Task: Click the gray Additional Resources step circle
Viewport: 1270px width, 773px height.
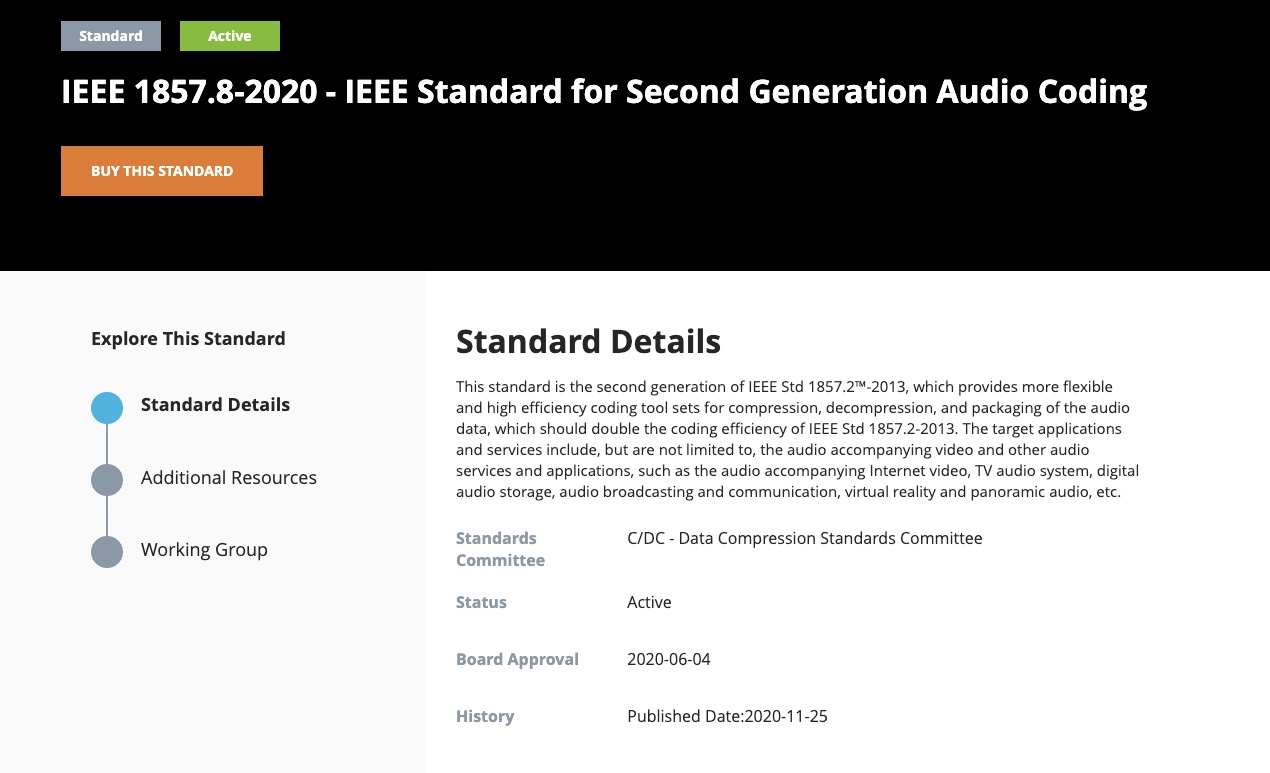Action: click(107, 479)
